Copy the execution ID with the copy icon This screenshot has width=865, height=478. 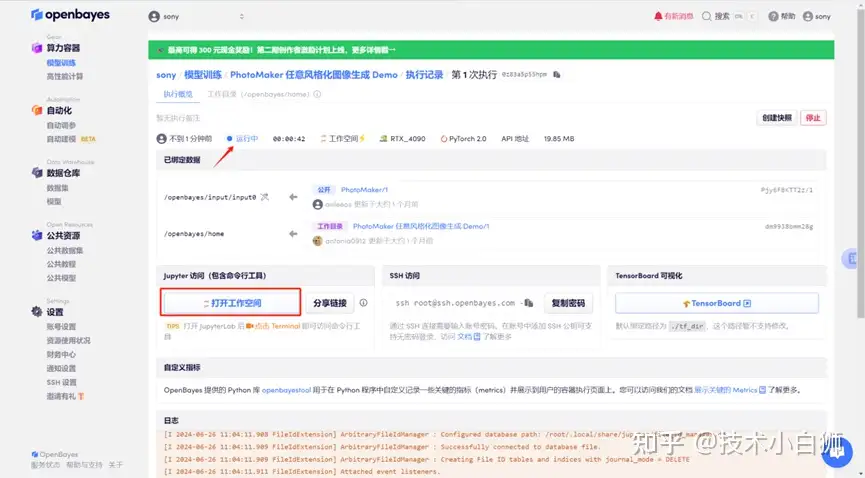click(557, 75)
